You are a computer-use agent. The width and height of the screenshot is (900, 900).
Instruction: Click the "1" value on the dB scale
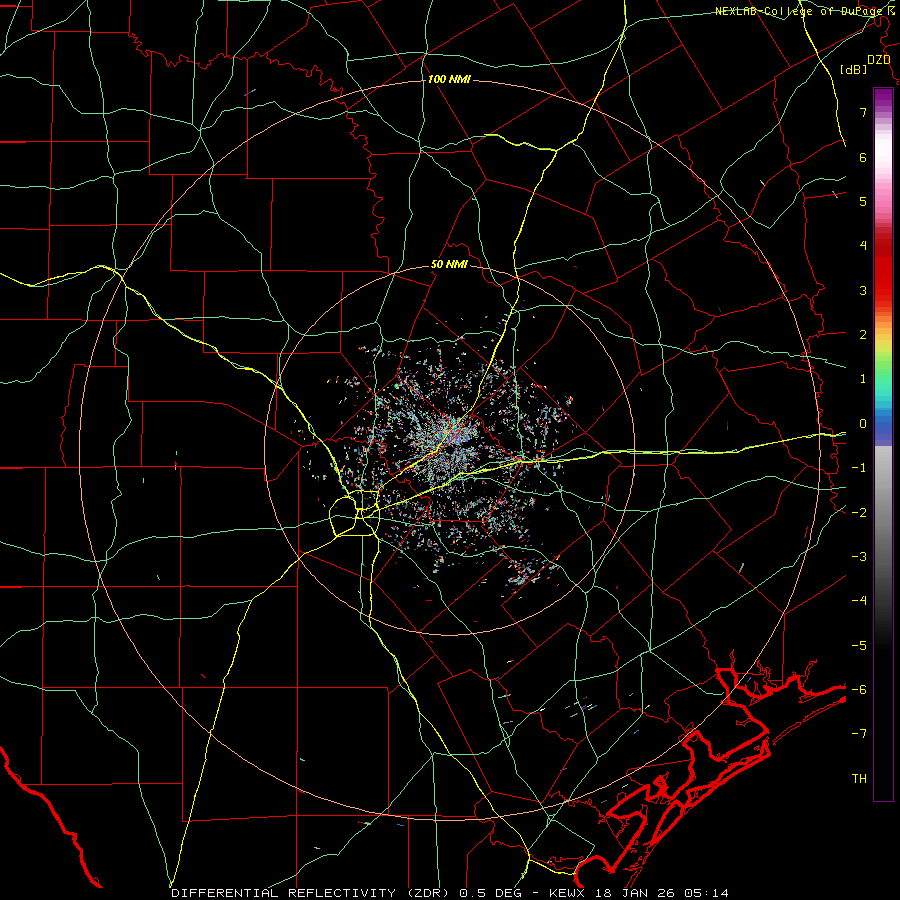[x=863, y=379]
